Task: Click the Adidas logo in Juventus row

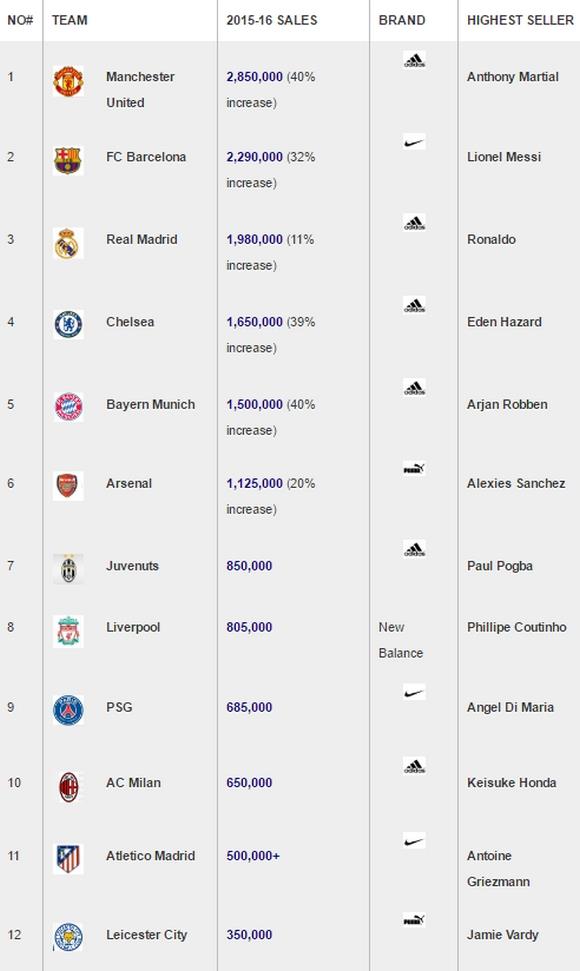Action: click(414, 548)
